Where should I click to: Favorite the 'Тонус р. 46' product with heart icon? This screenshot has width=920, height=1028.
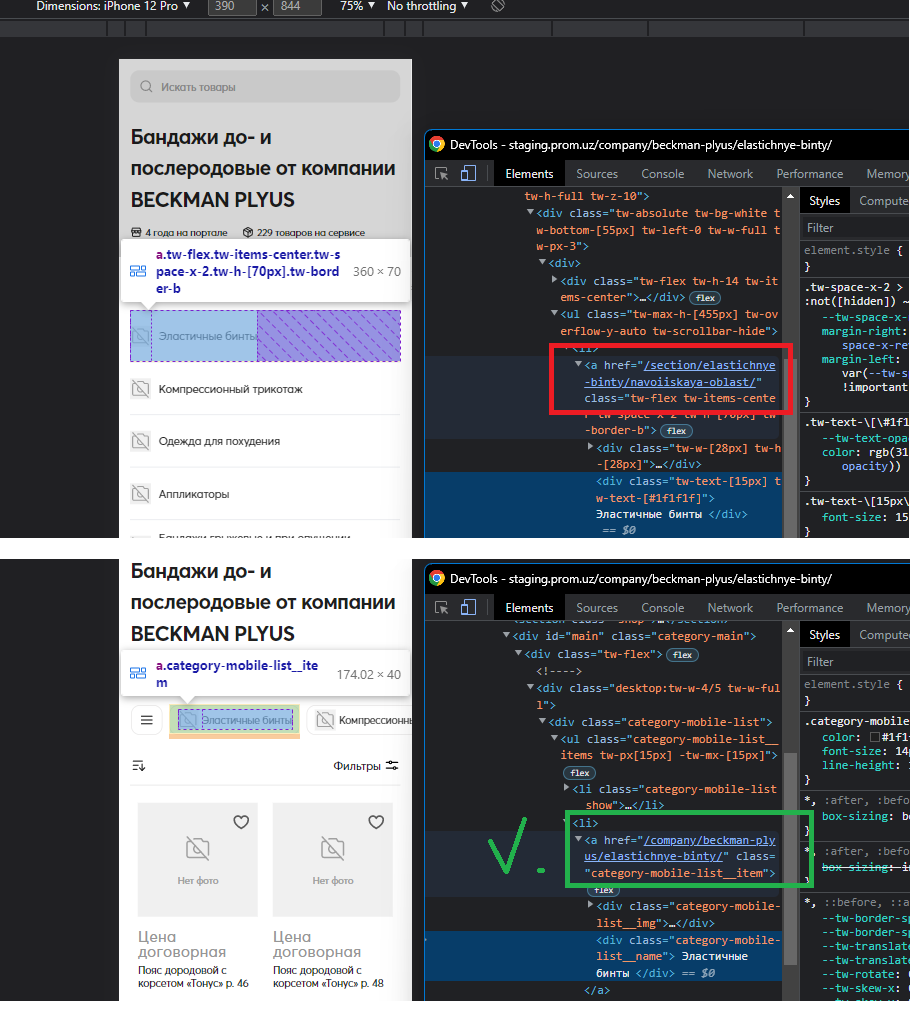(x=241, y=821)
